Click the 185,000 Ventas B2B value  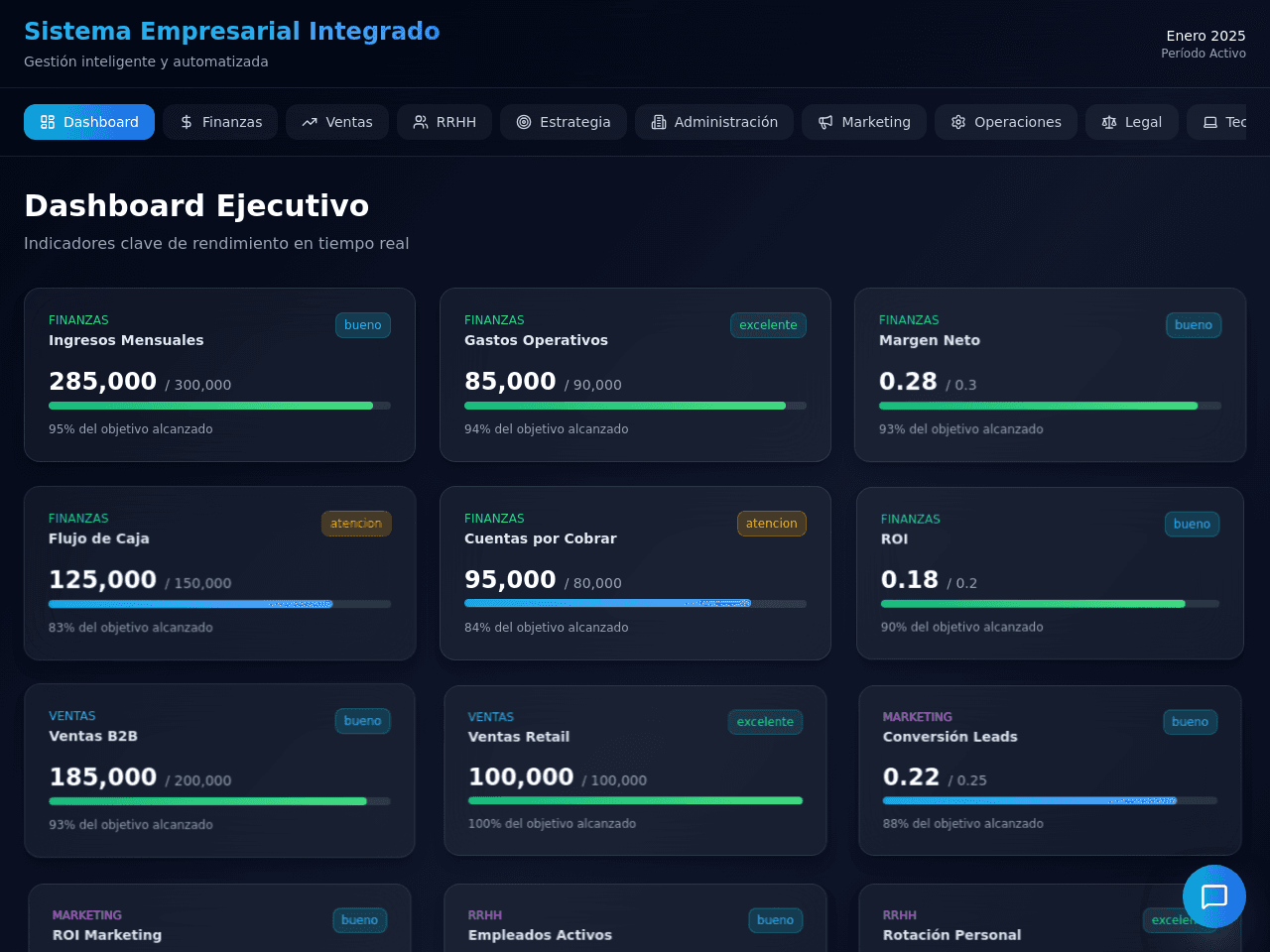(102, 776)
